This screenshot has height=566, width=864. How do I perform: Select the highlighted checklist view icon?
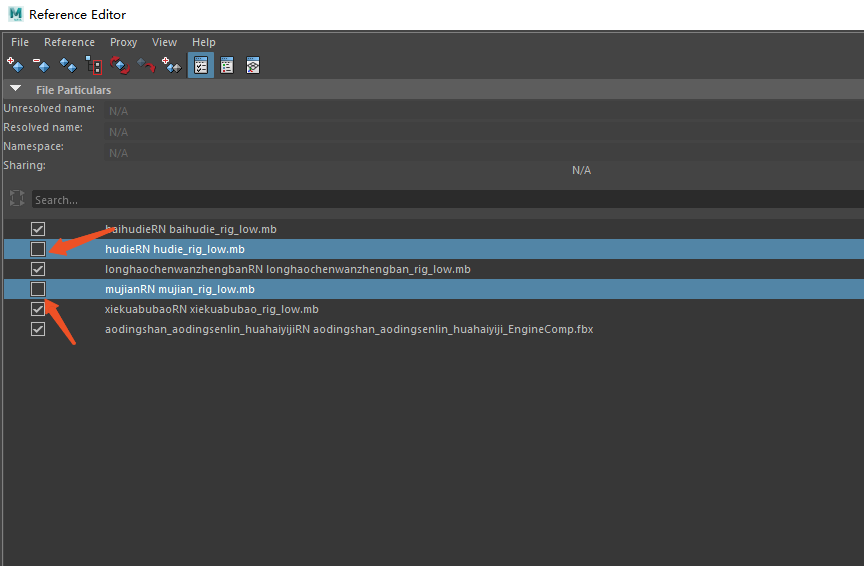pos(200,65)
